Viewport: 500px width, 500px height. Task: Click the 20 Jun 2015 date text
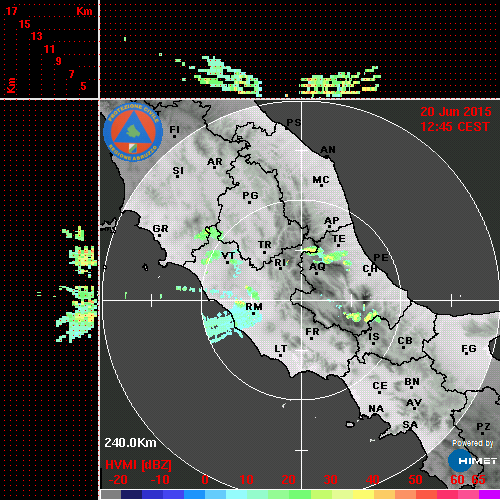[x=456, y=112]
